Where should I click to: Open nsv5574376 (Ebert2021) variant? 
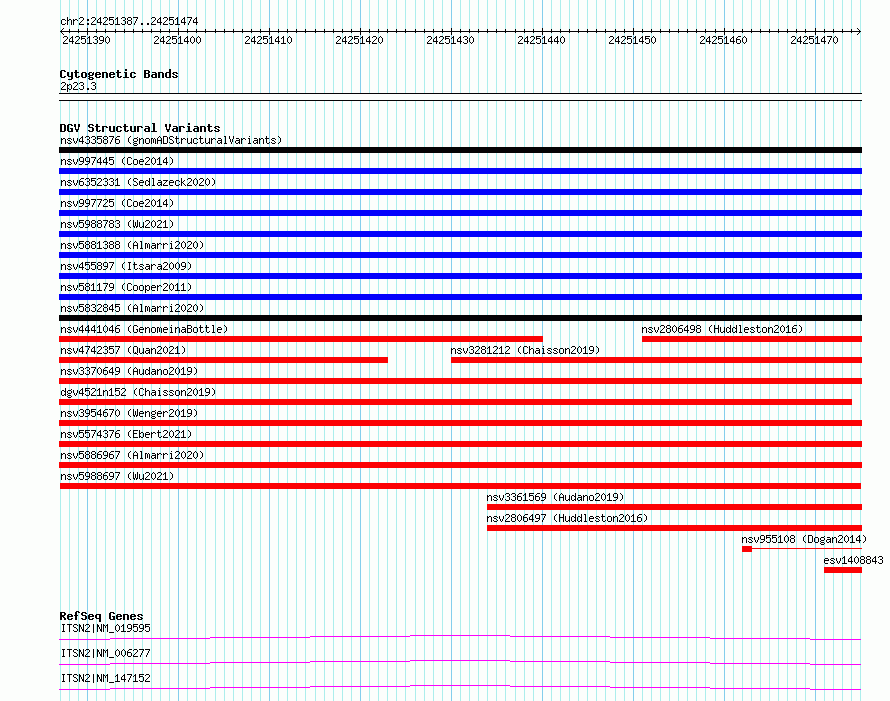coord(126,434)
